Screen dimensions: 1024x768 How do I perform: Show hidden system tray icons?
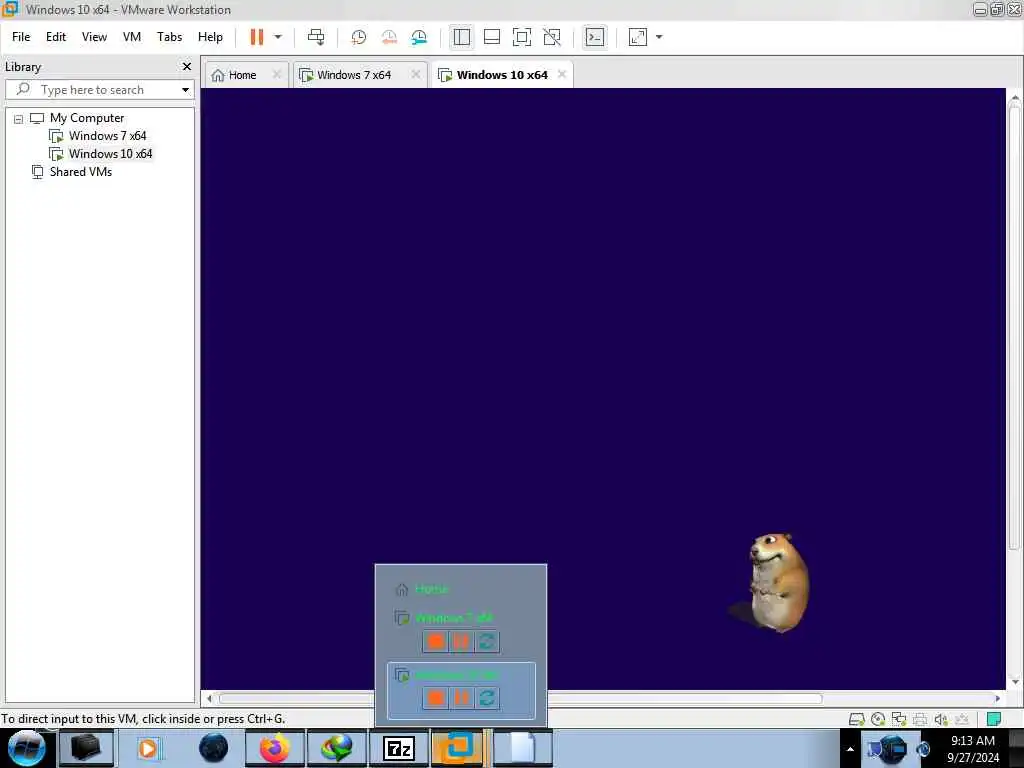(x=850, y=749)
